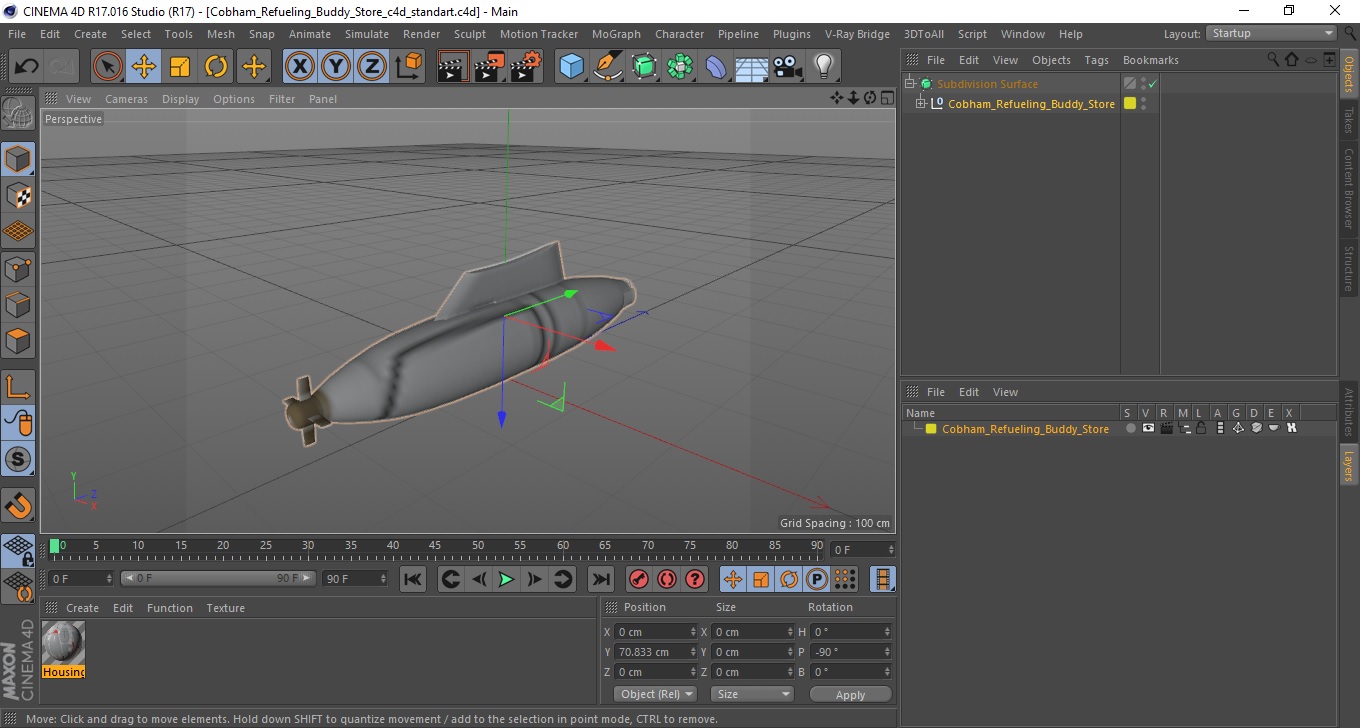Click frame 45 on the timeline ruler

(436, 548)
